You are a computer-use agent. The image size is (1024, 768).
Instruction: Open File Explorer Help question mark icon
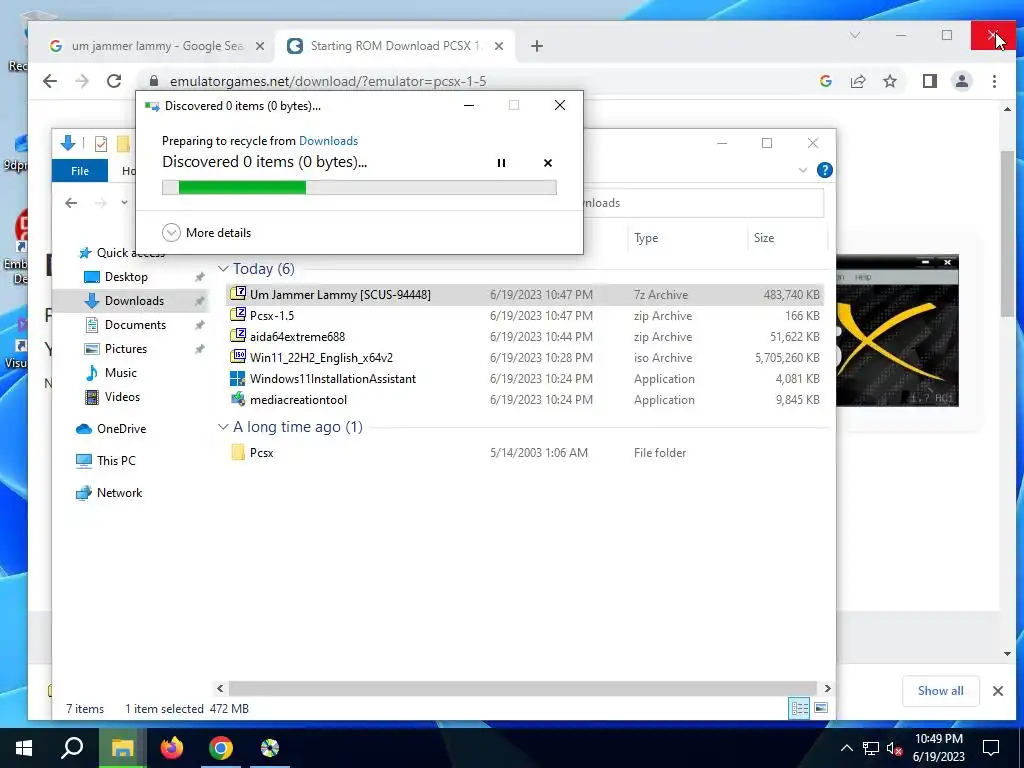[x=825, y=170]
